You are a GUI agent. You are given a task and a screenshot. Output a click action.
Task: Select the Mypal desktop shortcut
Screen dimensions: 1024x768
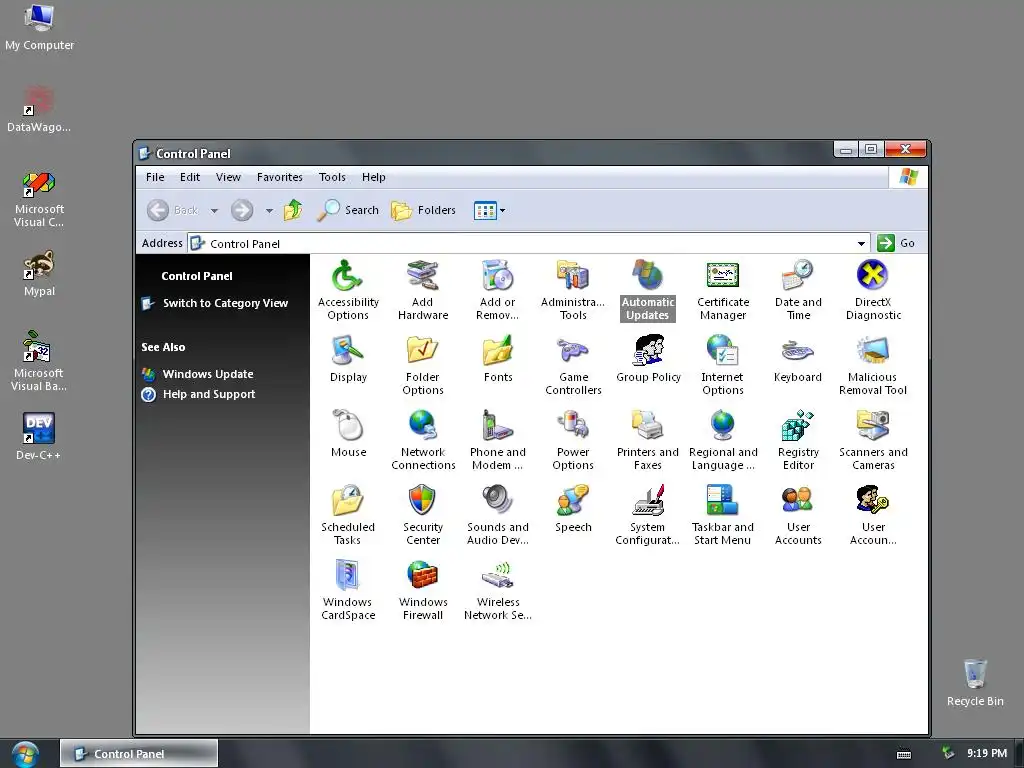(39, 274)
